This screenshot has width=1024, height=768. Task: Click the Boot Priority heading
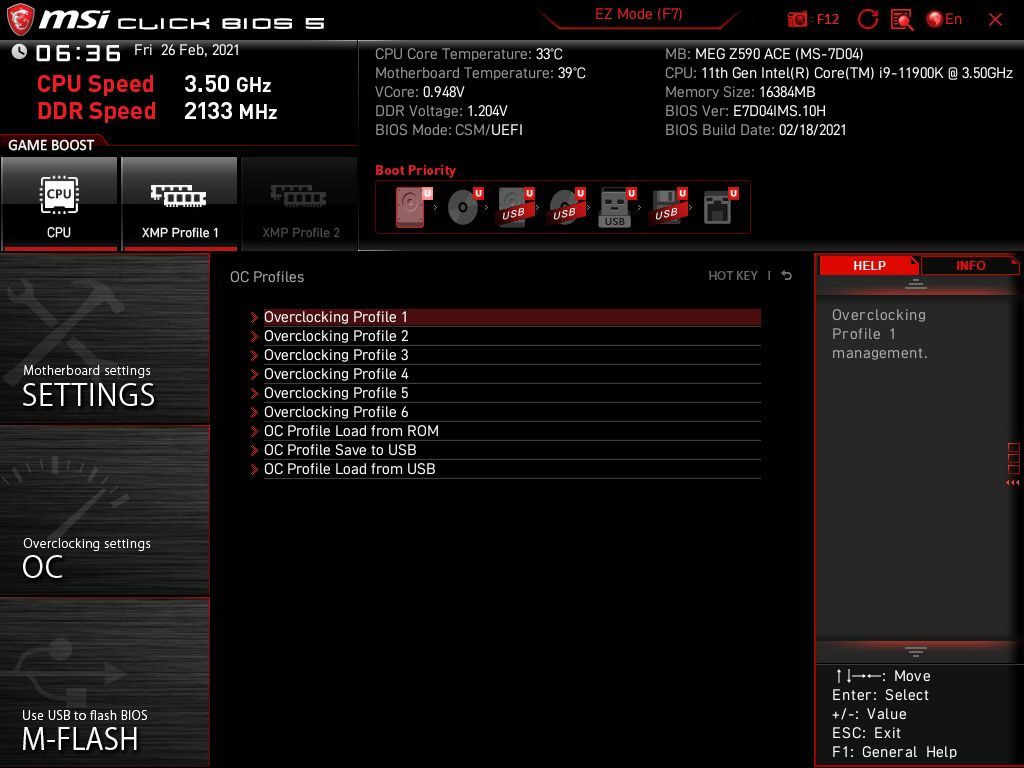click(x=415, y=170)
